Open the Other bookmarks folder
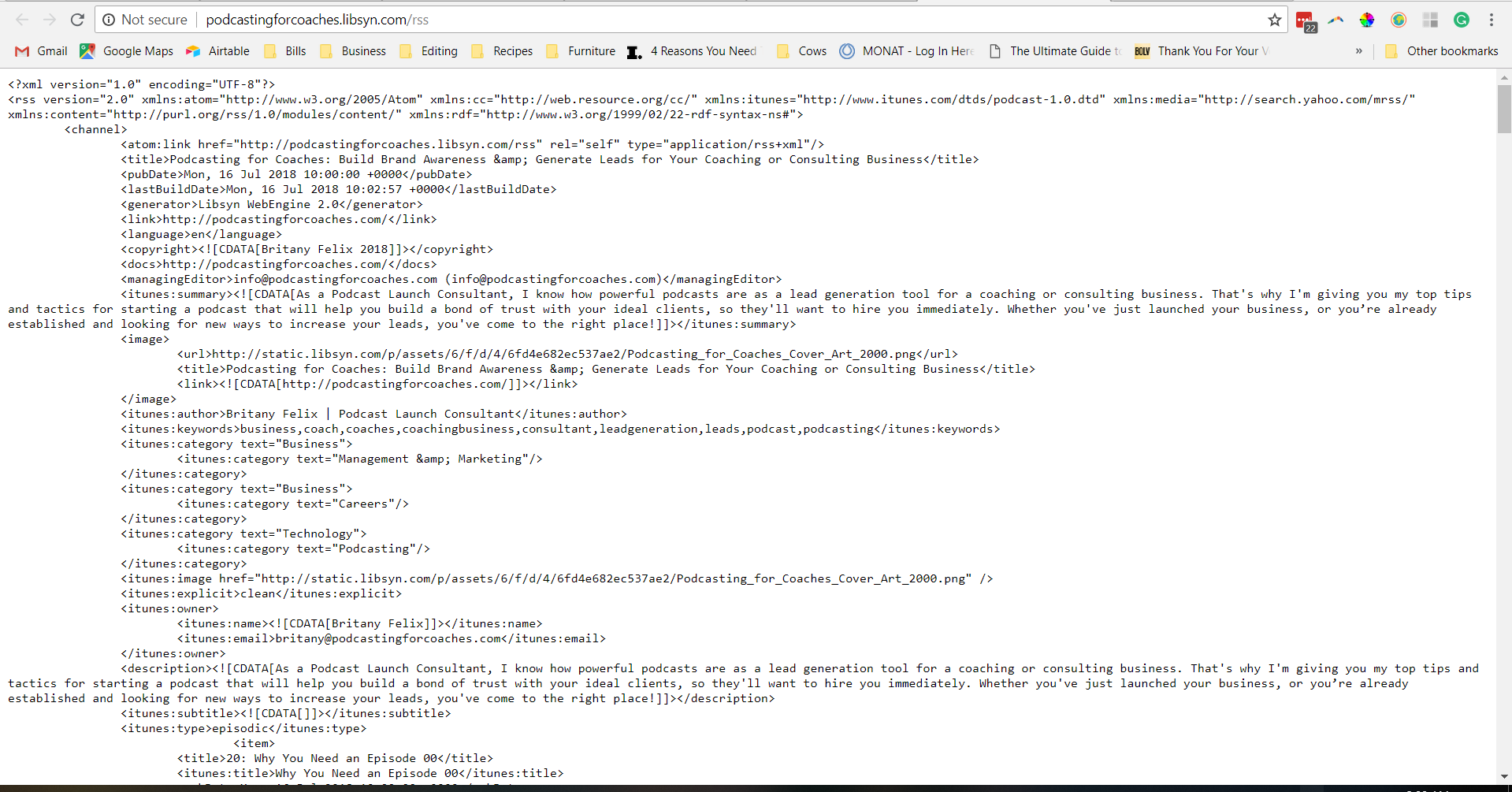Screen dimensions: 1512x792 [1442, 51]
